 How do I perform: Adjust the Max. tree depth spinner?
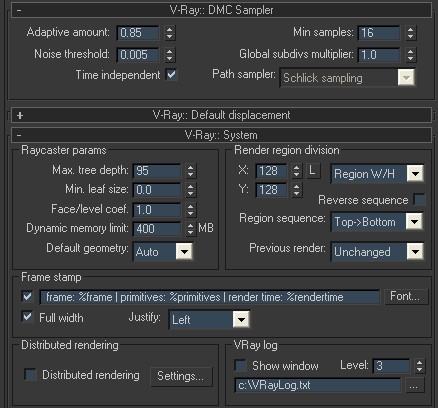pos(190,171)
